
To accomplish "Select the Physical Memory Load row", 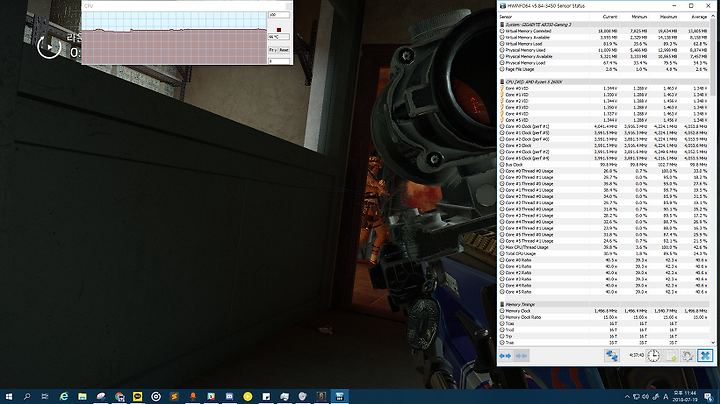I will point(604,63).
